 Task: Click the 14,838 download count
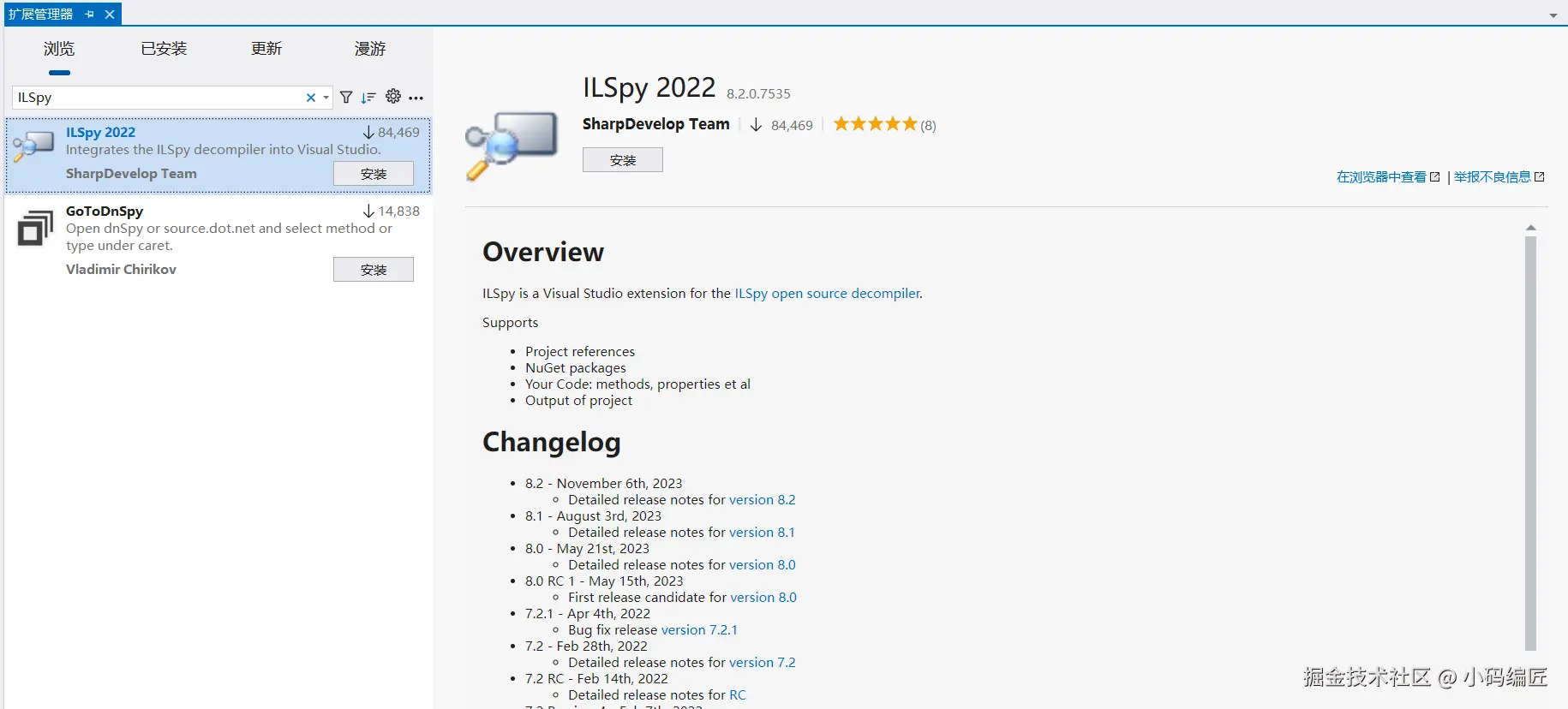[398, 212]
